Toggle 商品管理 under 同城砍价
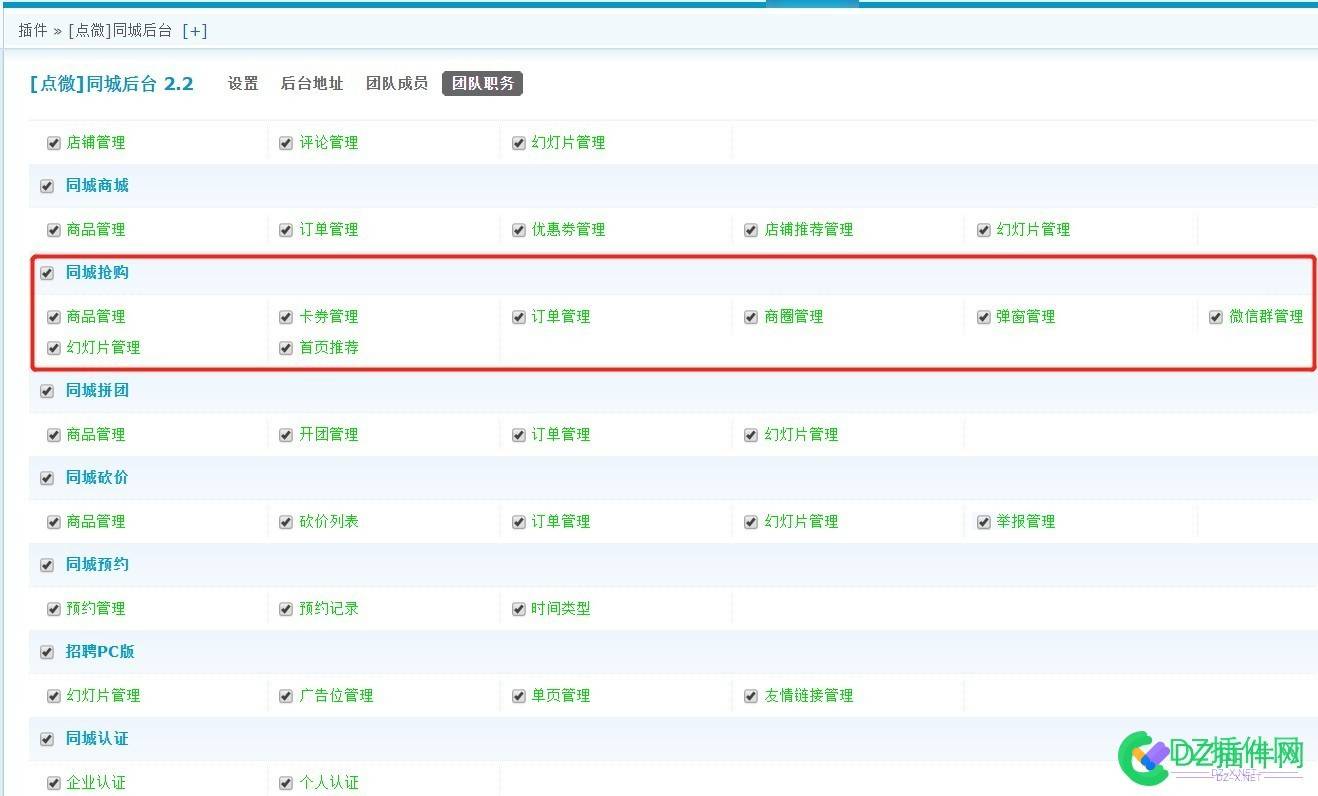The width and height of the screenshot is (1318, 796). [x=54, y=522]
